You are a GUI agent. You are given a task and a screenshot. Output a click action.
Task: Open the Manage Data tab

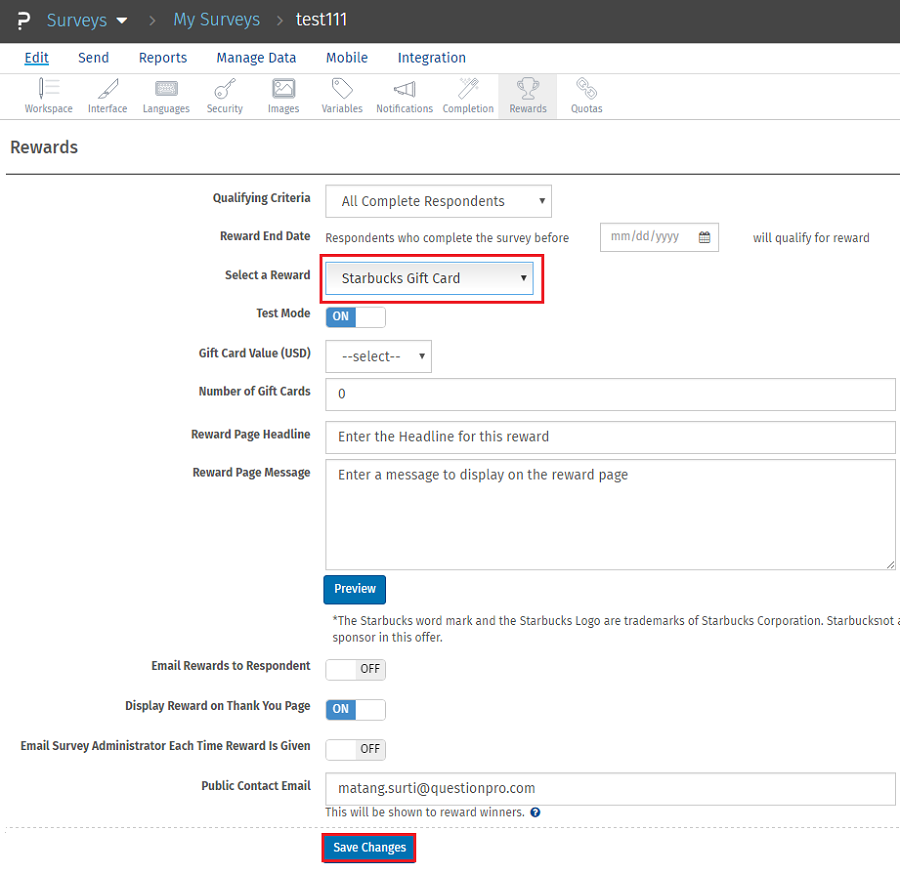click(x=256, y=58)
